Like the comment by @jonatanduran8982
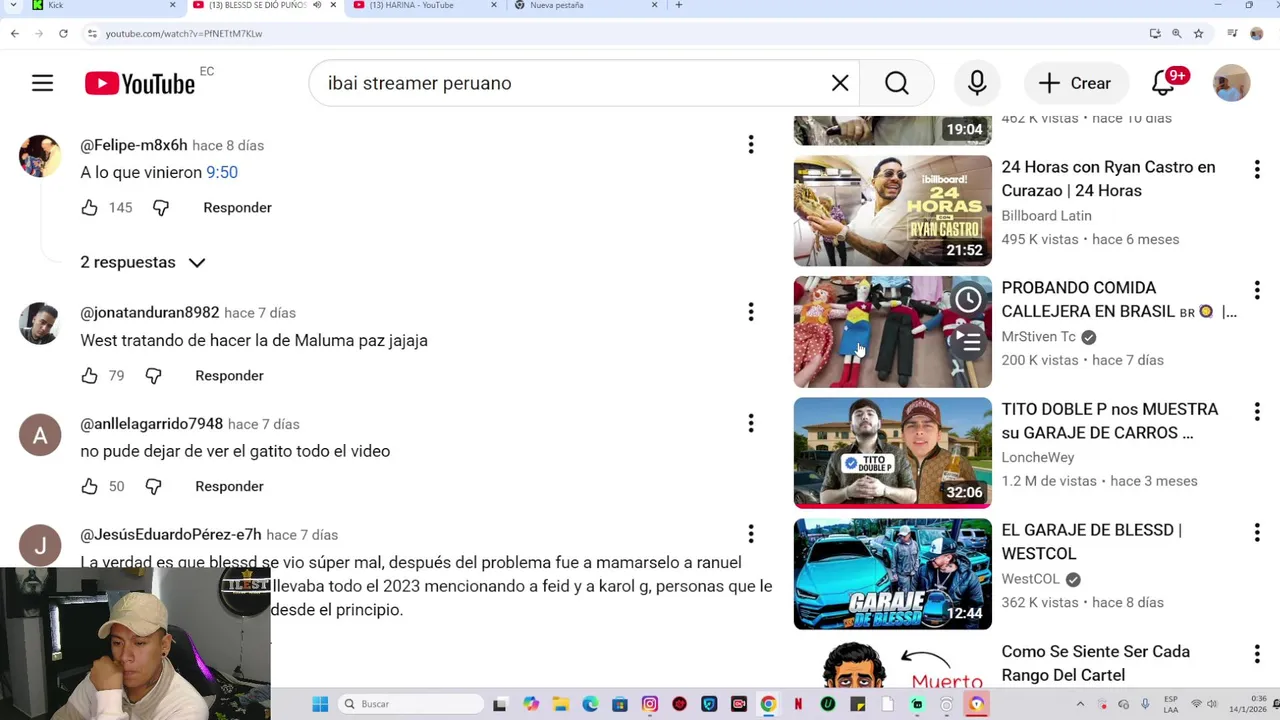The height and width of the screenshot is (720, 1280). (x=89, y=375)
